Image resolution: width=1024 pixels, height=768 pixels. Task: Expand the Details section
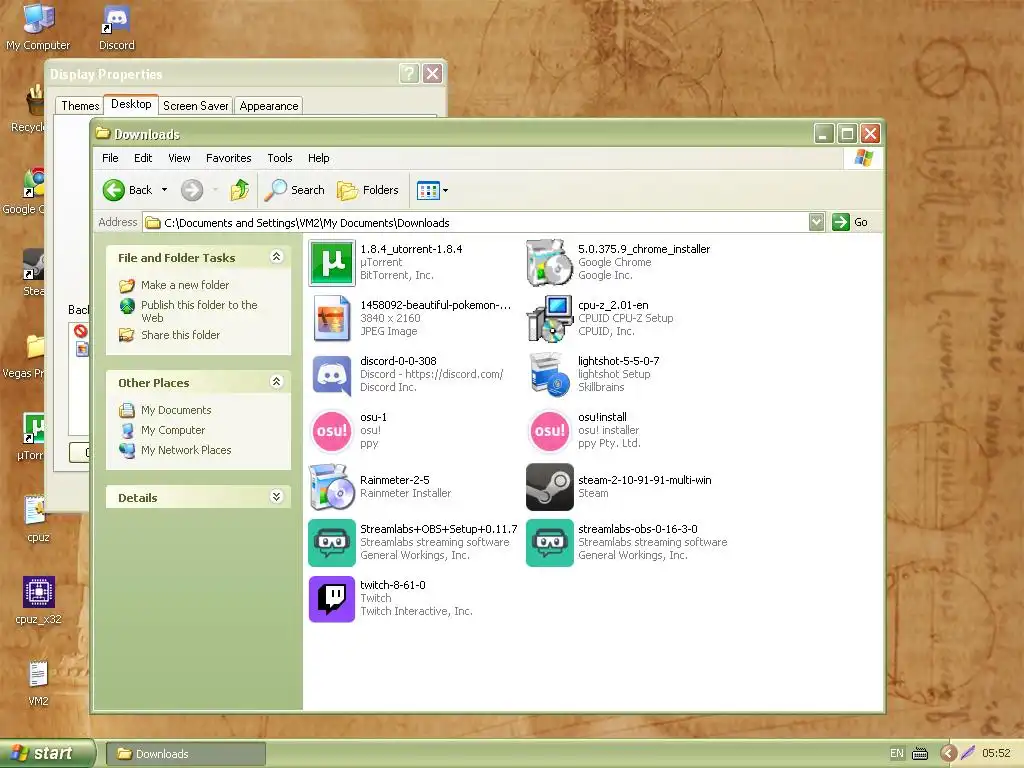(276, 496)
